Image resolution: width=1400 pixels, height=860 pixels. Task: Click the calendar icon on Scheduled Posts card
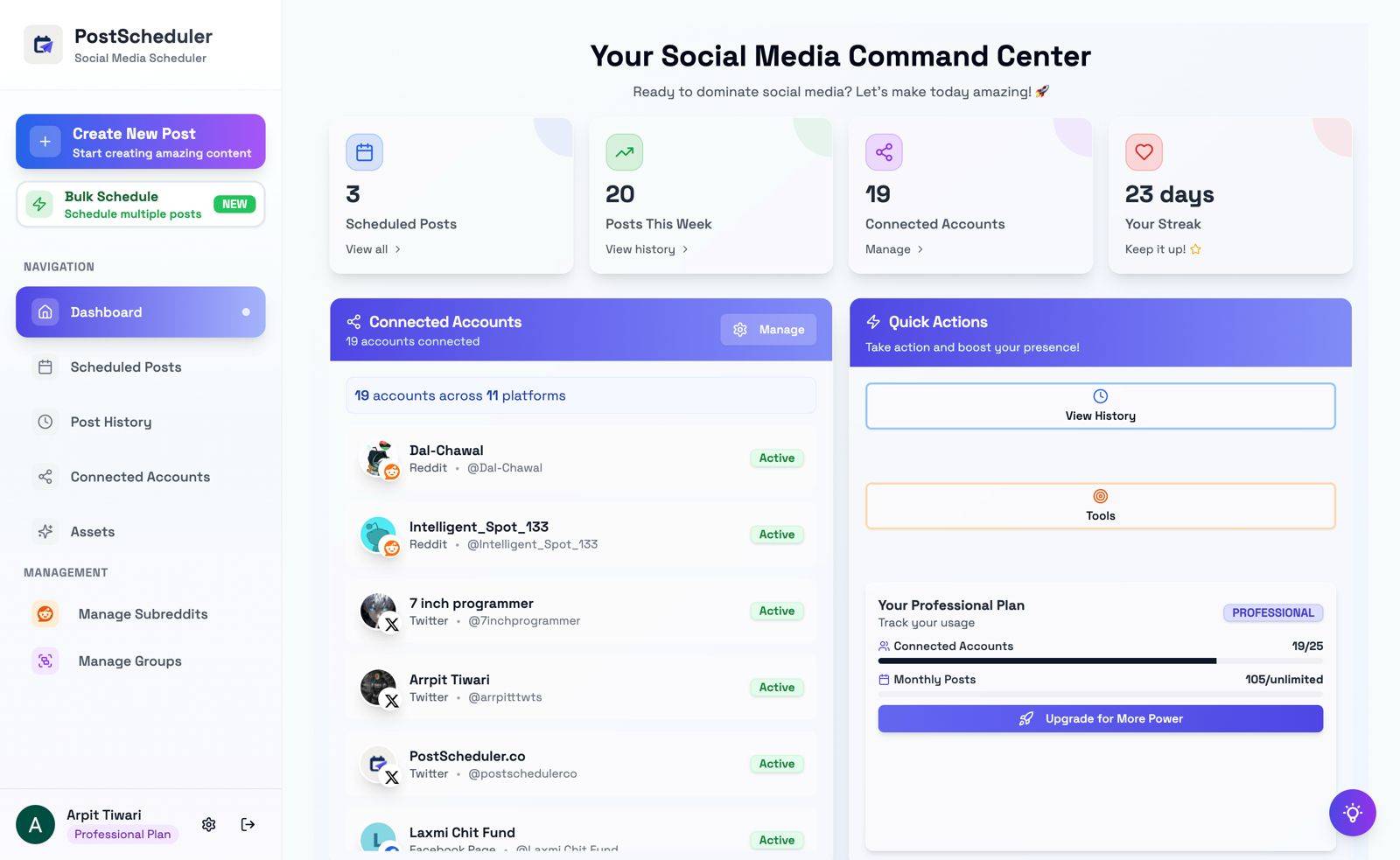(x=364, y=152)
